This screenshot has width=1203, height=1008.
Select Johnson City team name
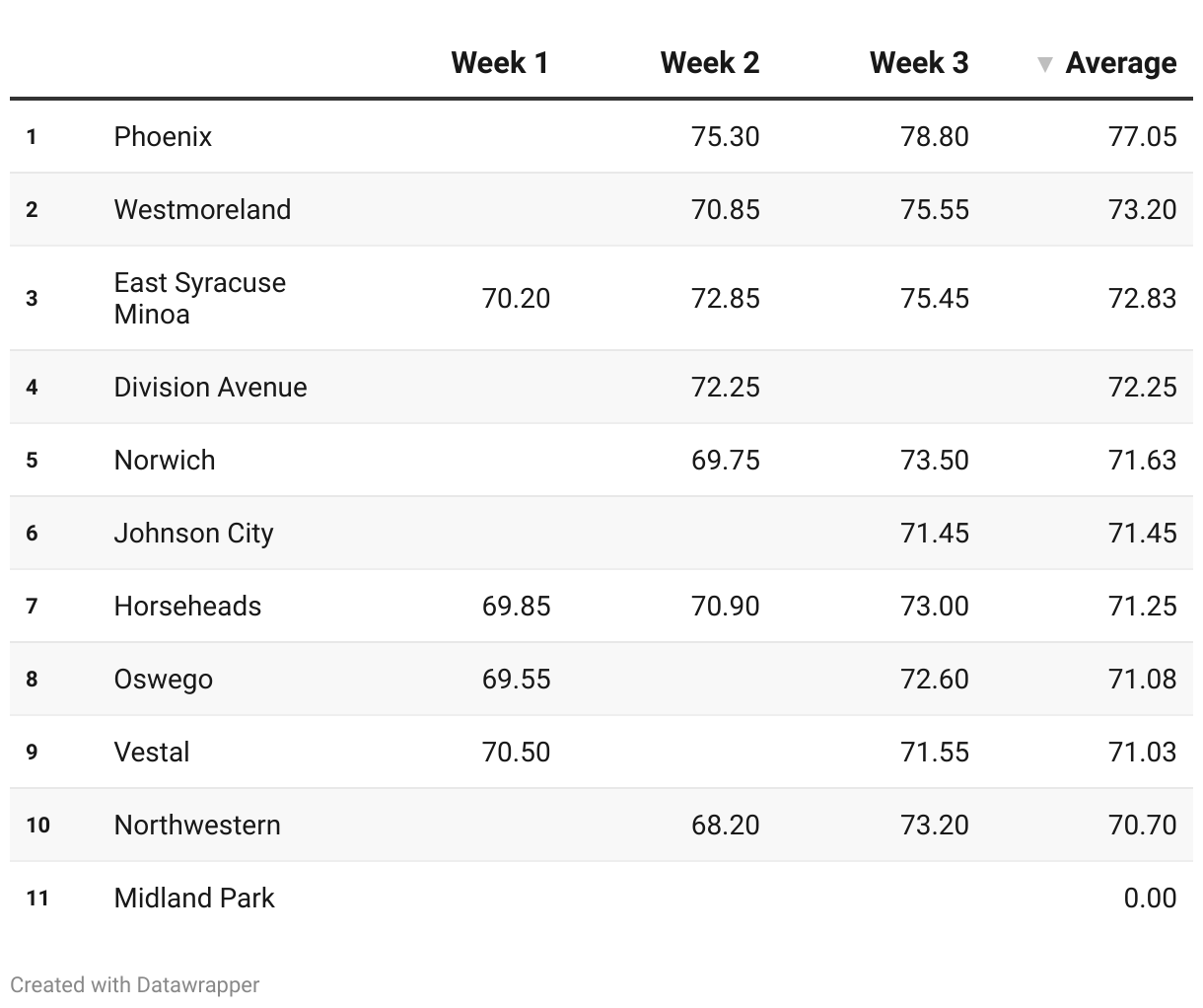click(193, 533)
